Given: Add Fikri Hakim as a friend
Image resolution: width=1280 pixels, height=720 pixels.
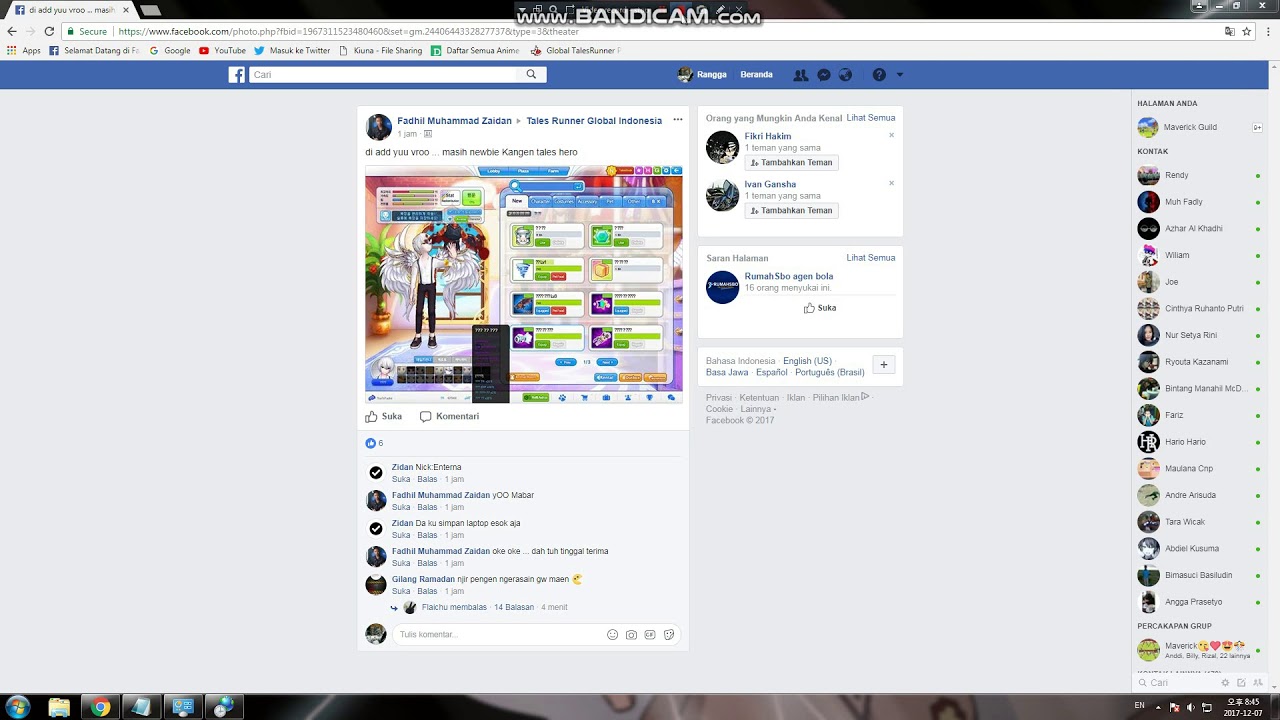Looking at the screenshot, I should [791, 162].
